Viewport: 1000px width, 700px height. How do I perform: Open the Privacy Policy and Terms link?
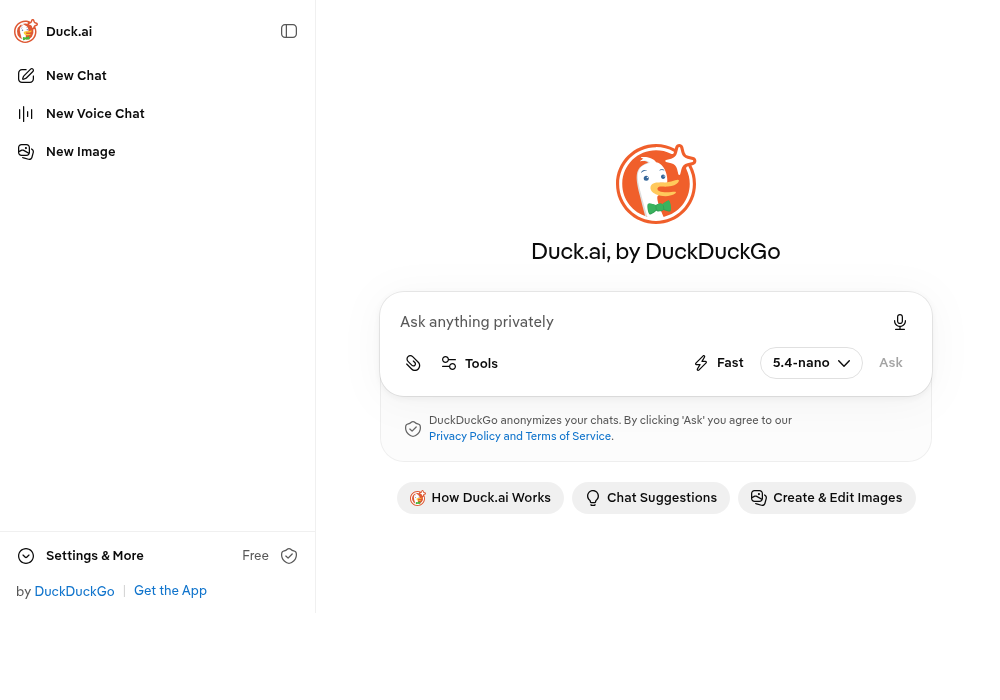click(x=520, y=436)
